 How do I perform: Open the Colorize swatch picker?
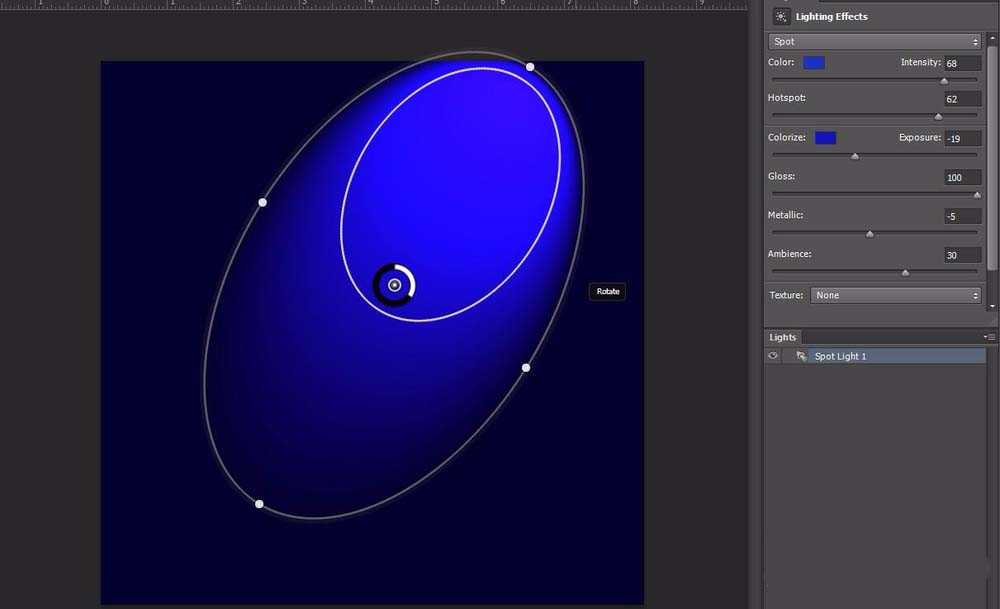pos(825,138)
